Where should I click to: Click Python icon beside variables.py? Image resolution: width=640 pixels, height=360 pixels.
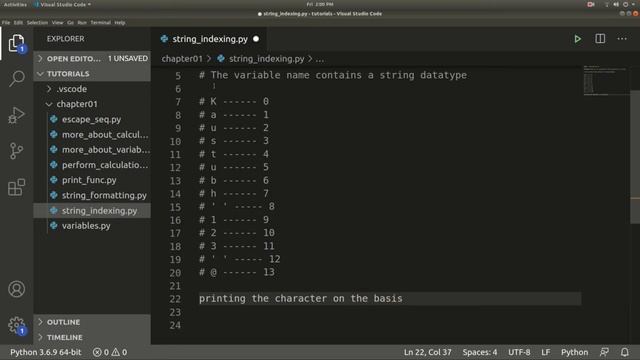coord(53,225)
